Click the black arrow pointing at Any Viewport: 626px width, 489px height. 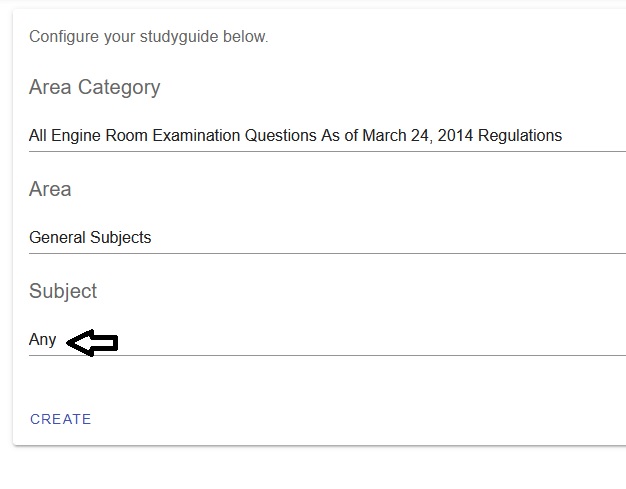click(x=92, y=343)
